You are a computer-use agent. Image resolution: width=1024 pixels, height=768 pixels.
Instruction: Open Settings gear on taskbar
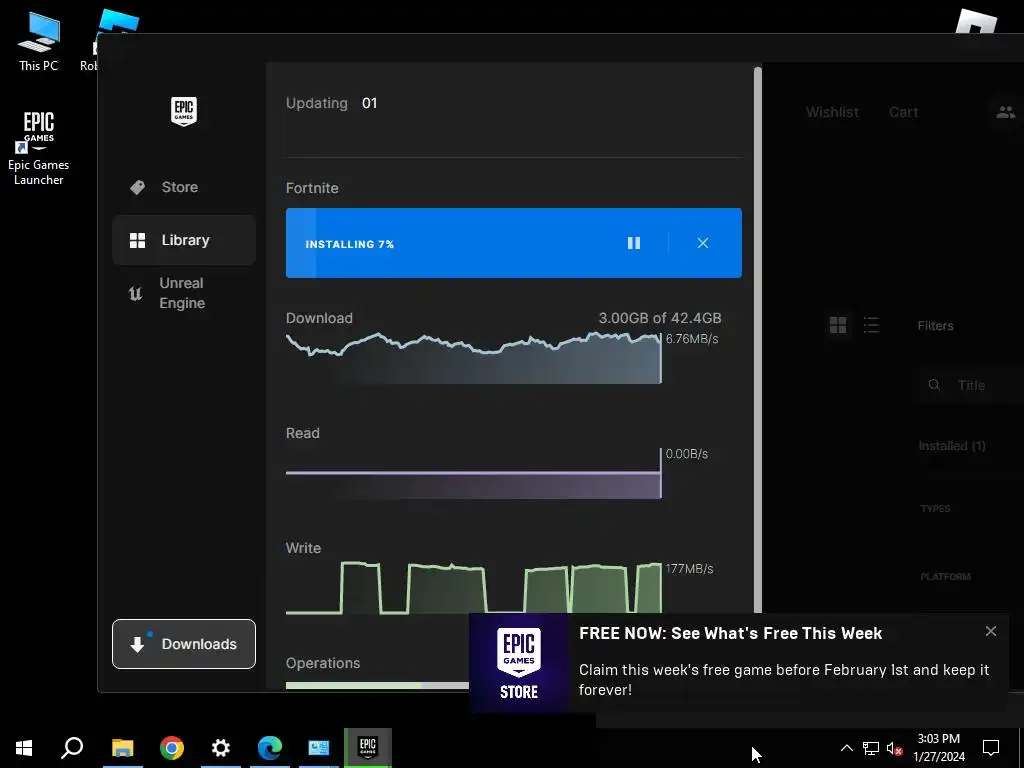221,748
